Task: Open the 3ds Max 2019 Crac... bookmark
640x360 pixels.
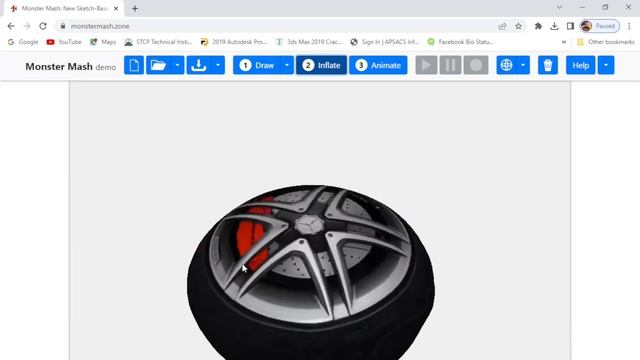Action: [x=309, y=42]
